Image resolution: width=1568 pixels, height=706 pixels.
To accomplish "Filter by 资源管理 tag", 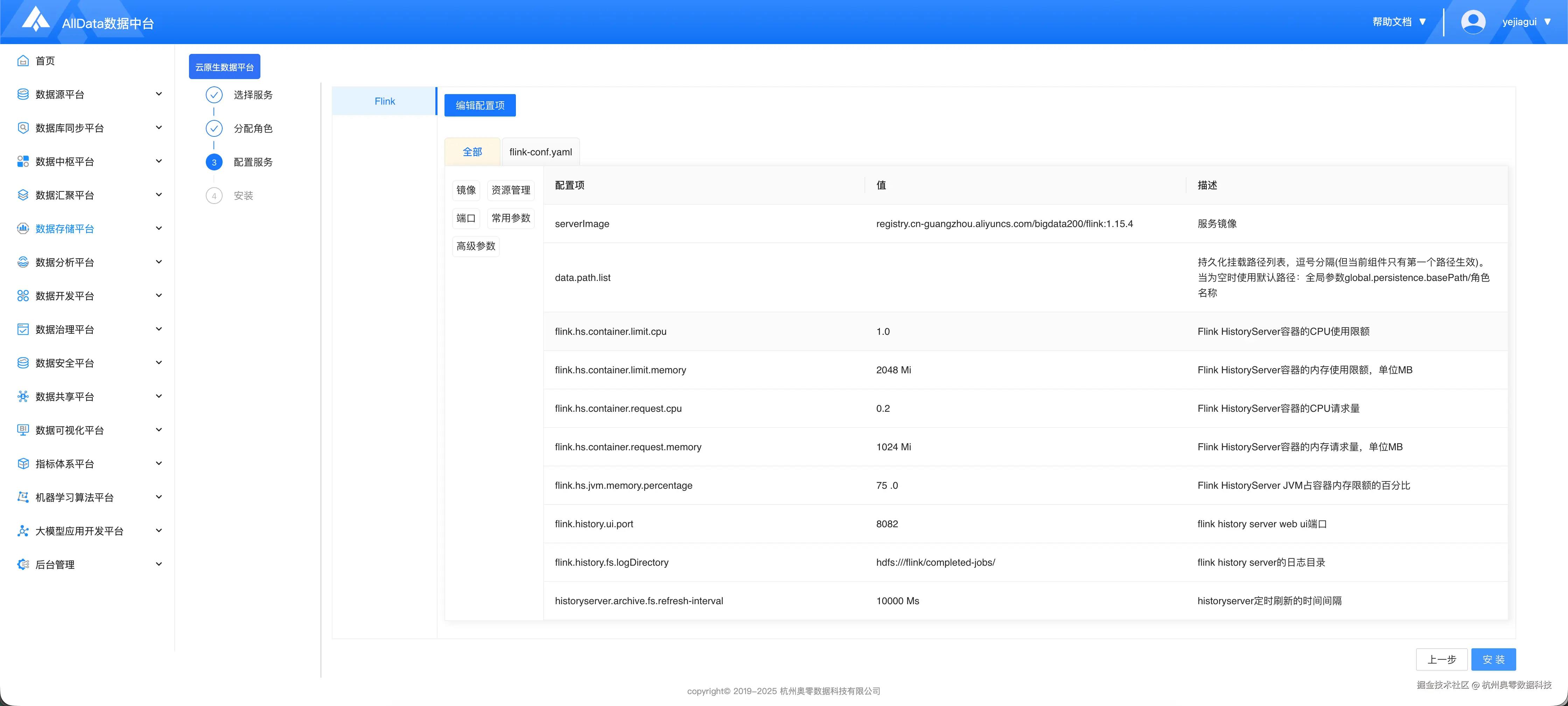I will [x=510, y=190].
